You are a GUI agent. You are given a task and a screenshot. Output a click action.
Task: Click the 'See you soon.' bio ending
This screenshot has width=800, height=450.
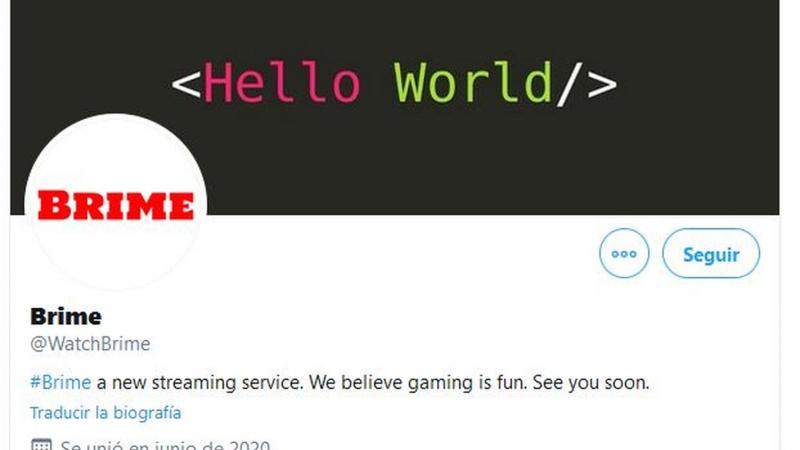click(591, 382)
